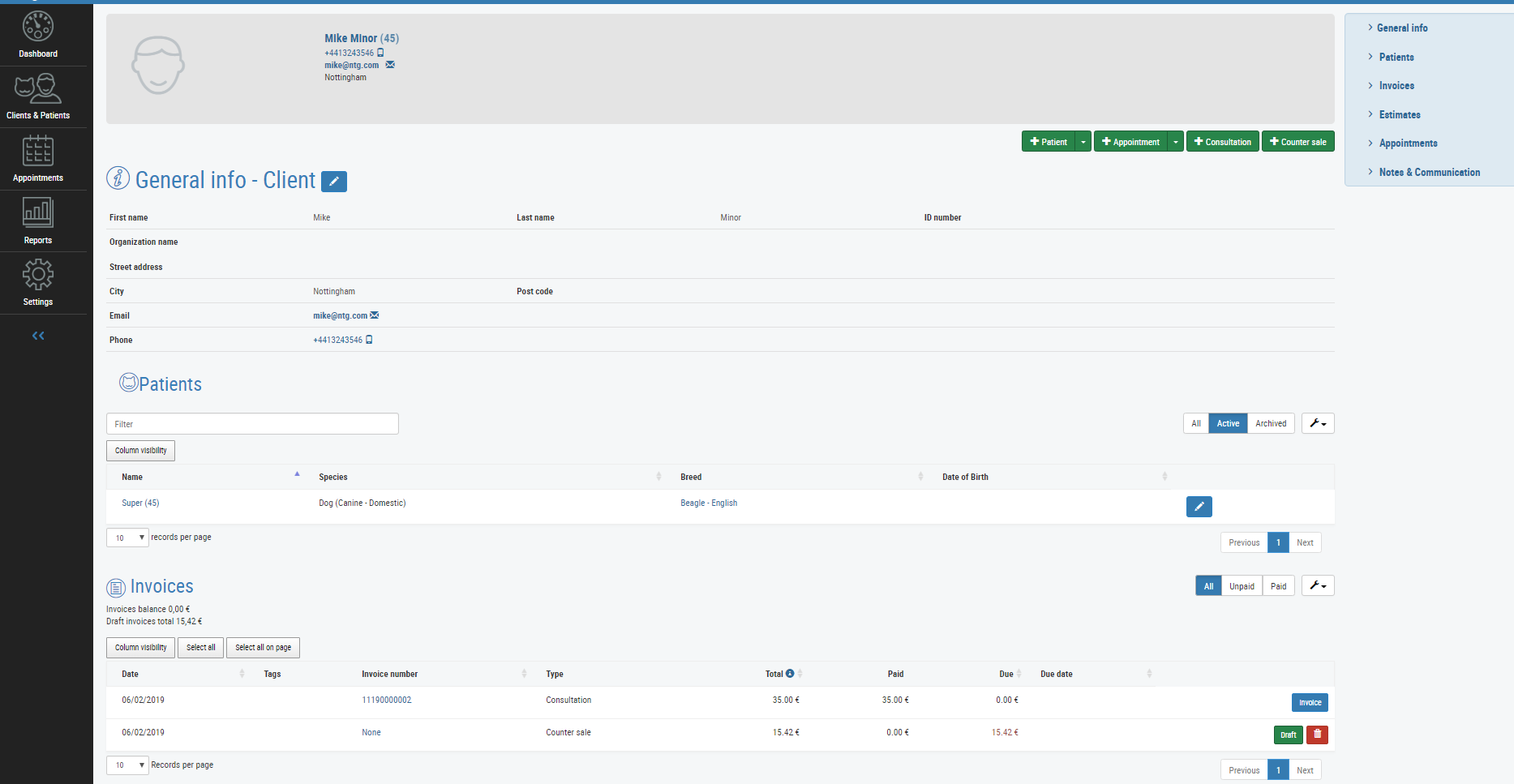Click the patient Filter input box
The image size is (1514, 784).
[251, 423]
